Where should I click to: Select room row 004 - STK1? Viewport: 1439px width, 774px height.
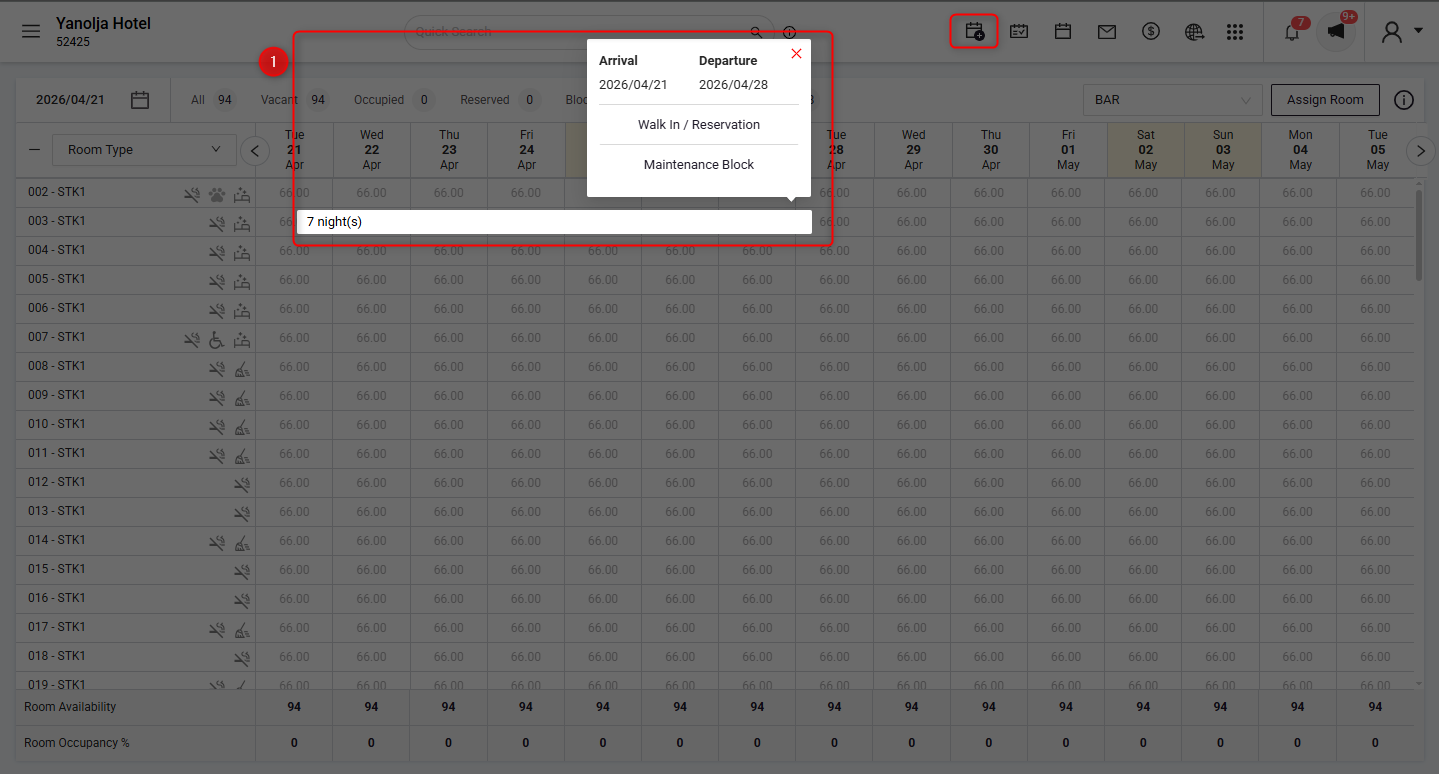point(57,250)
